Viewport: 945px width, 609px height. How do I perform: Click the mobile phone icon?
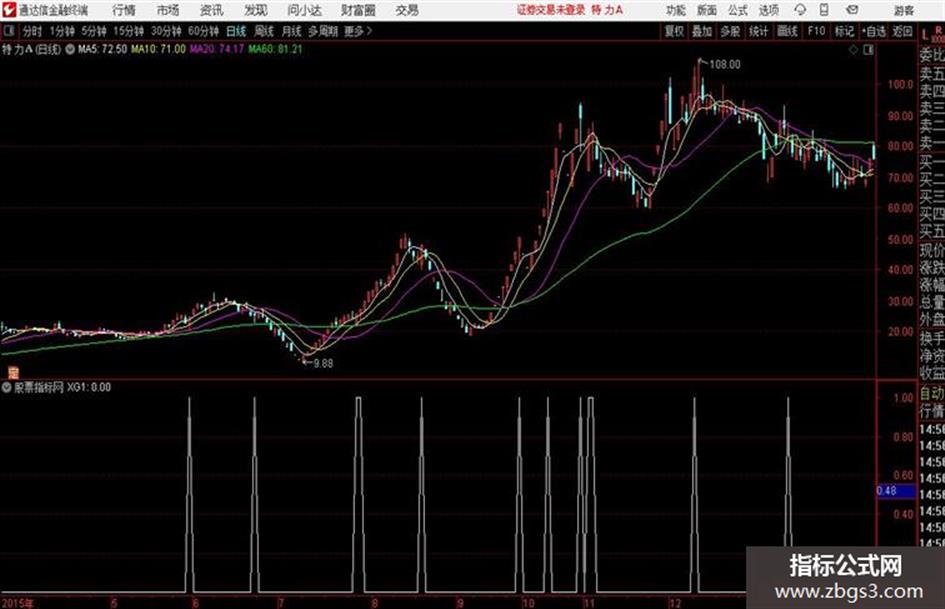[824, 10]
